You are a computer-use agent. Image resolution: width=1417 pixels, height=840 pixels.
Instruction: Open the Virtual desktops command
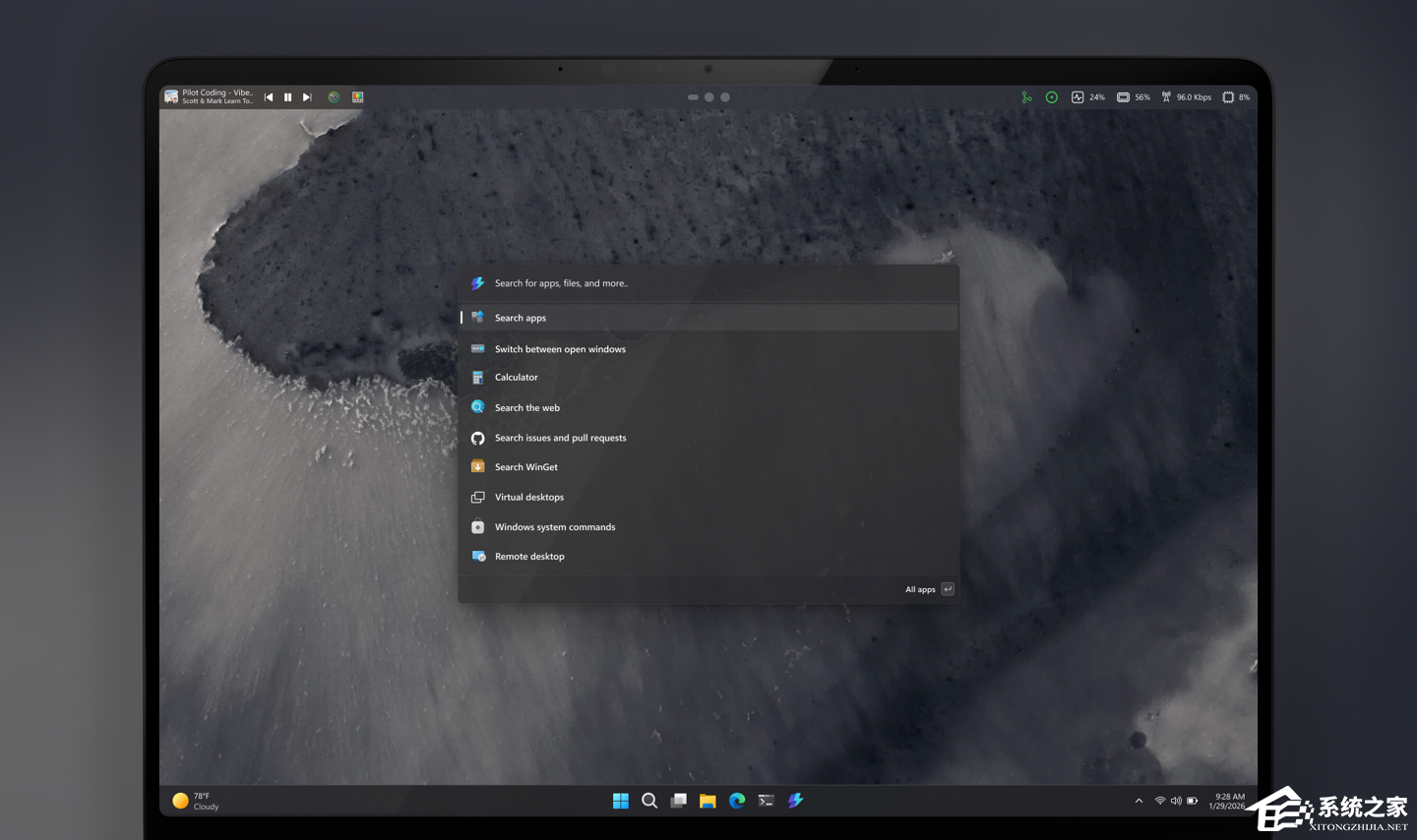(708, 497)
